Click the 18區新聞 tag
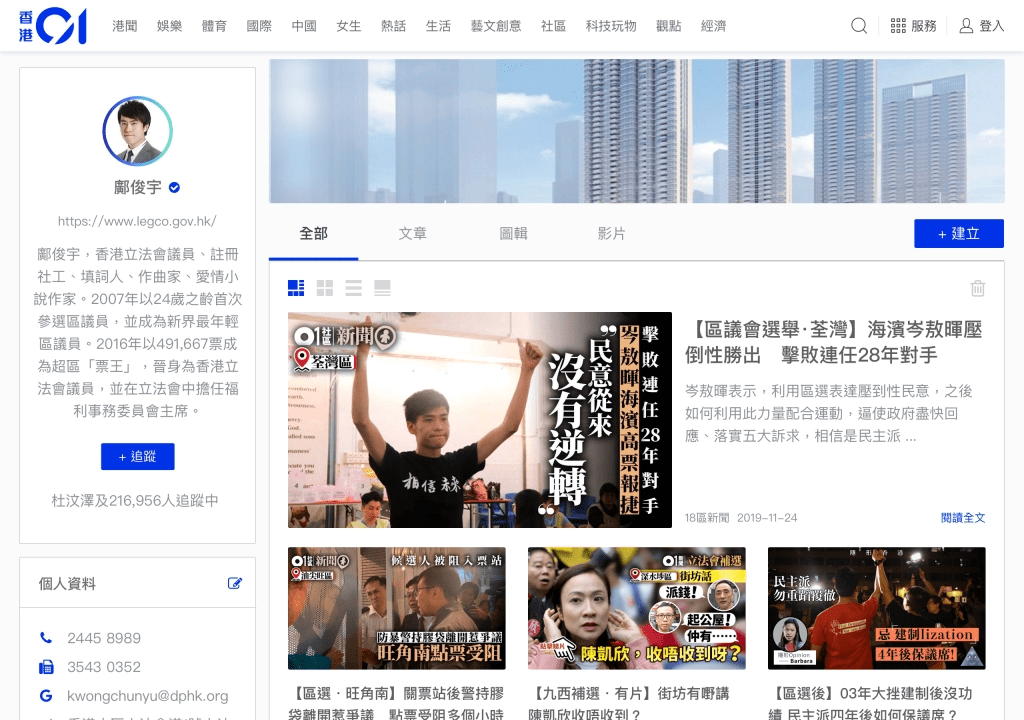The image size is (1024, 720). tap(707, 518)
